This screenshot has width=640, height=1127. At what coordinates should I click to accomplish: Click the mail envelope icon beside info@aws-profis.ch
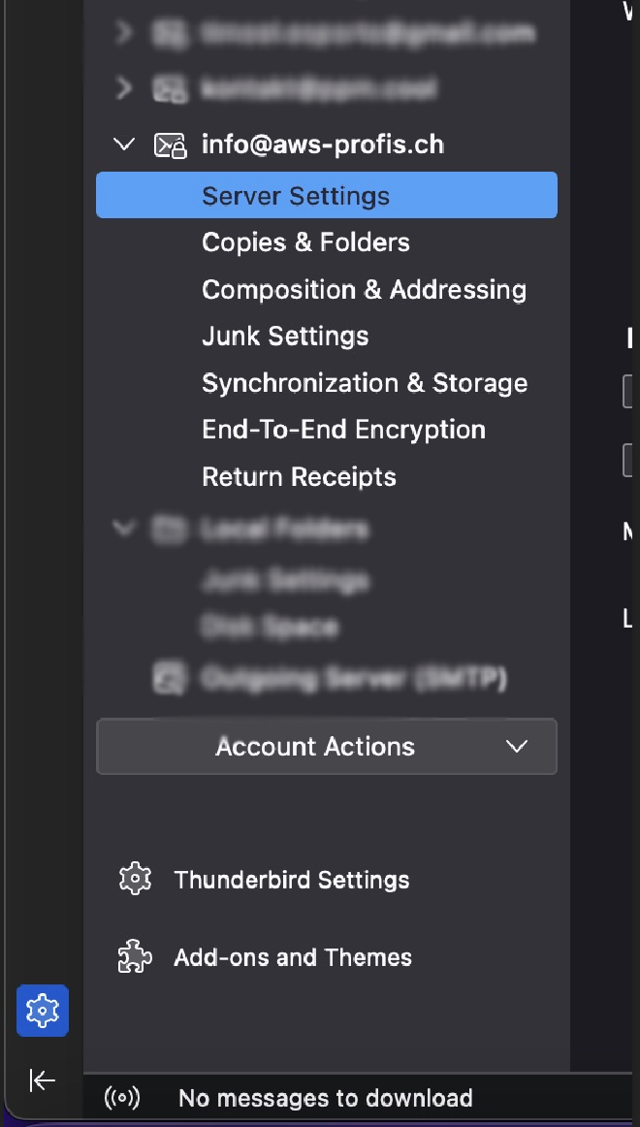[x=170, y=145]
